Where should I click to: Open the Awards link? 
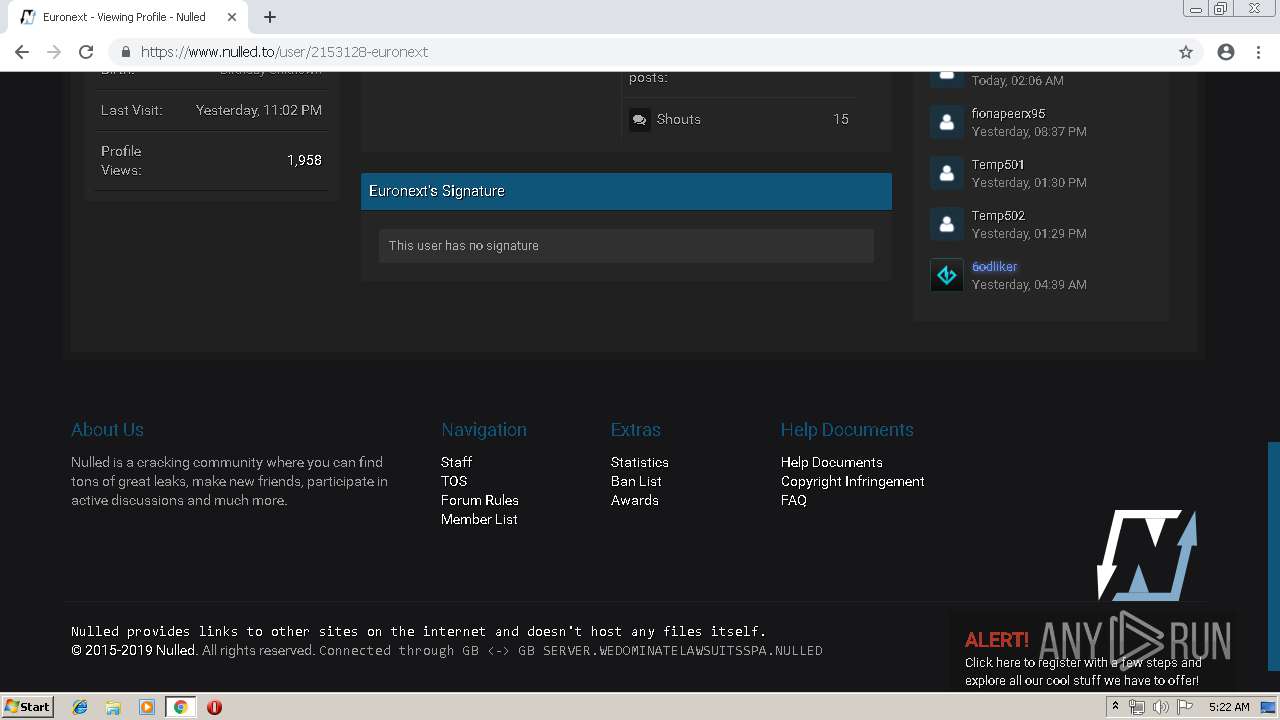pos(635,500)
